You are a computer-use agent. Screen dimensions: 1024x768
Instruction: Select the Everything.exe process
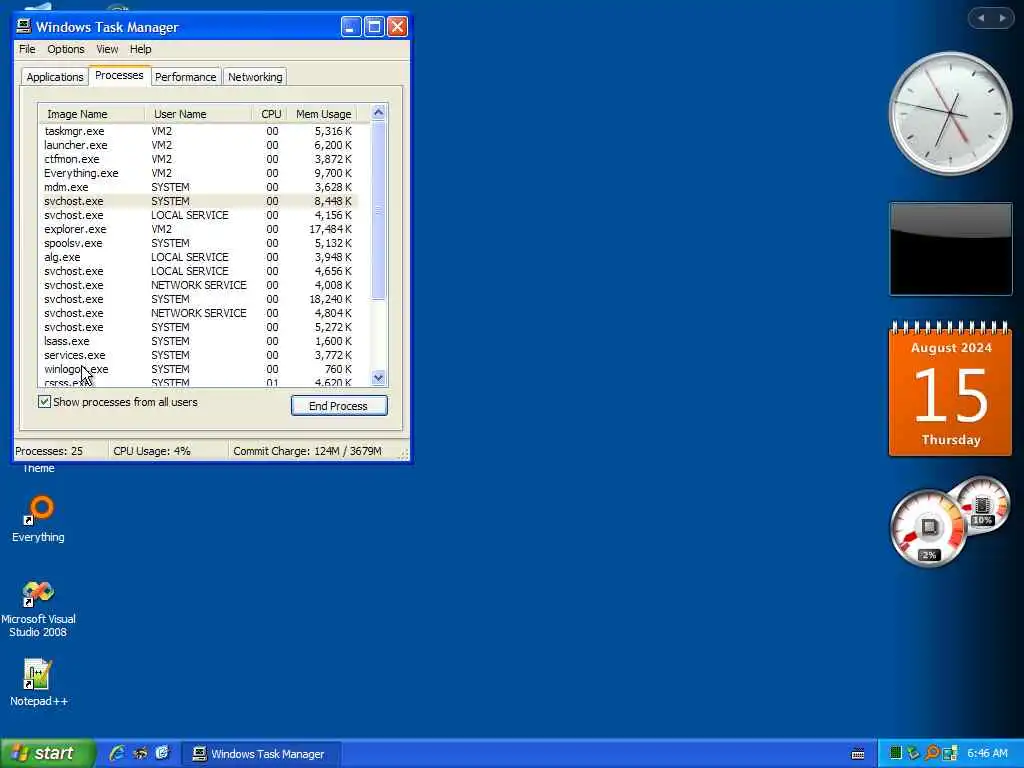(199, 173)
